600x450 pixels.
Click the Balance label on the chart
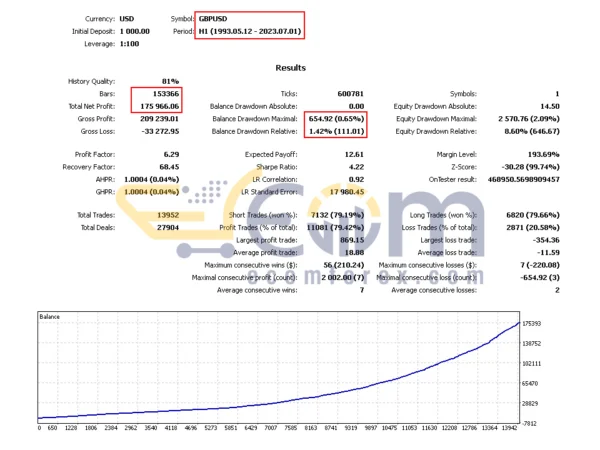(x=51, y=317)
